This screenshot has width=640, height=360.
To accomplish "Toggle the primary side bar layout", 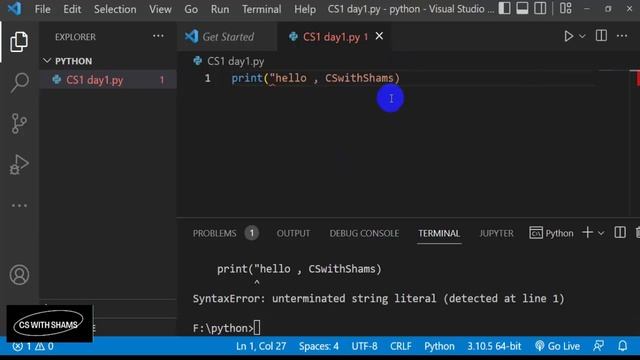I will (504, 9).
